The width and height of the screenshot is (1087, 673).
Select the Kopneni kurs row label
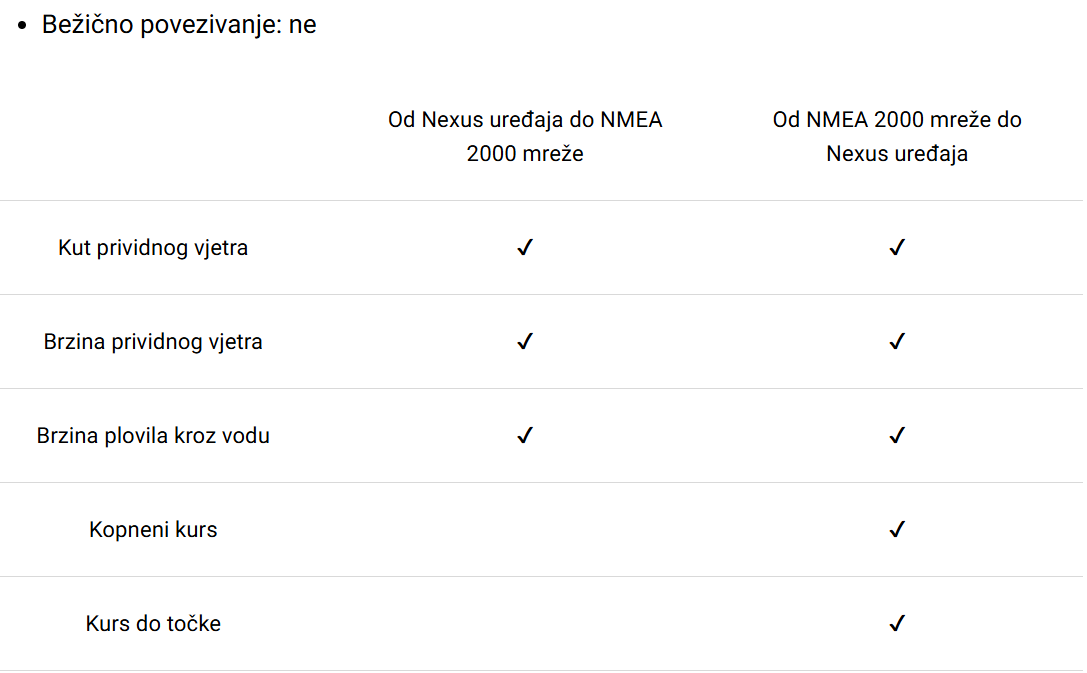[x=153, y=530]
